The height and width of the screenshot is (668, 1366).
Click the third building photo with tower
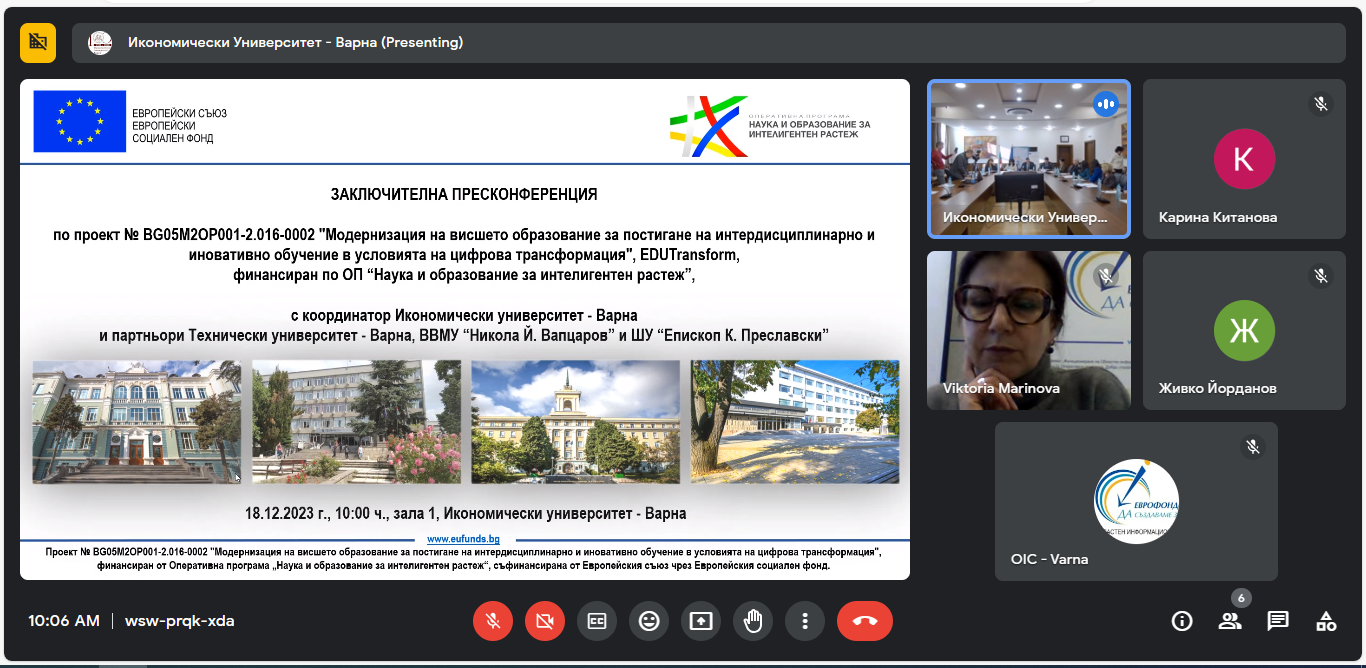[575, 422]
